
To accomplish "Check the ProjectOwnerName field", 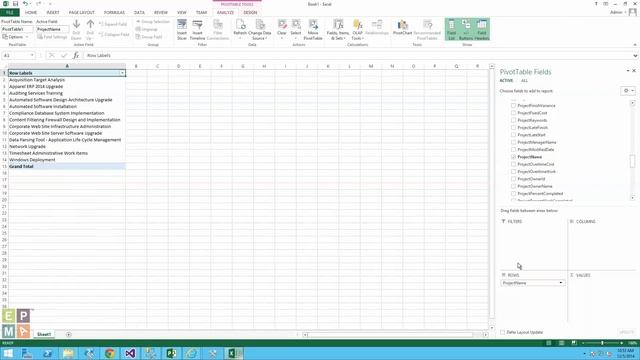I will [x=513, y=186].
